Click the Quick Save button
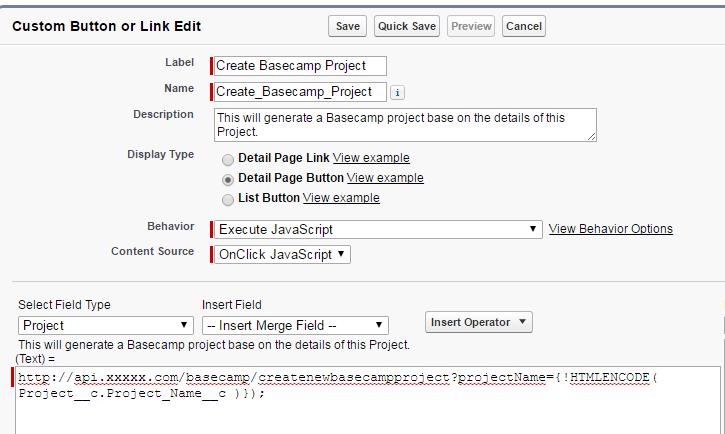Screen dimensions: 725x434 [x=407, y=26]
